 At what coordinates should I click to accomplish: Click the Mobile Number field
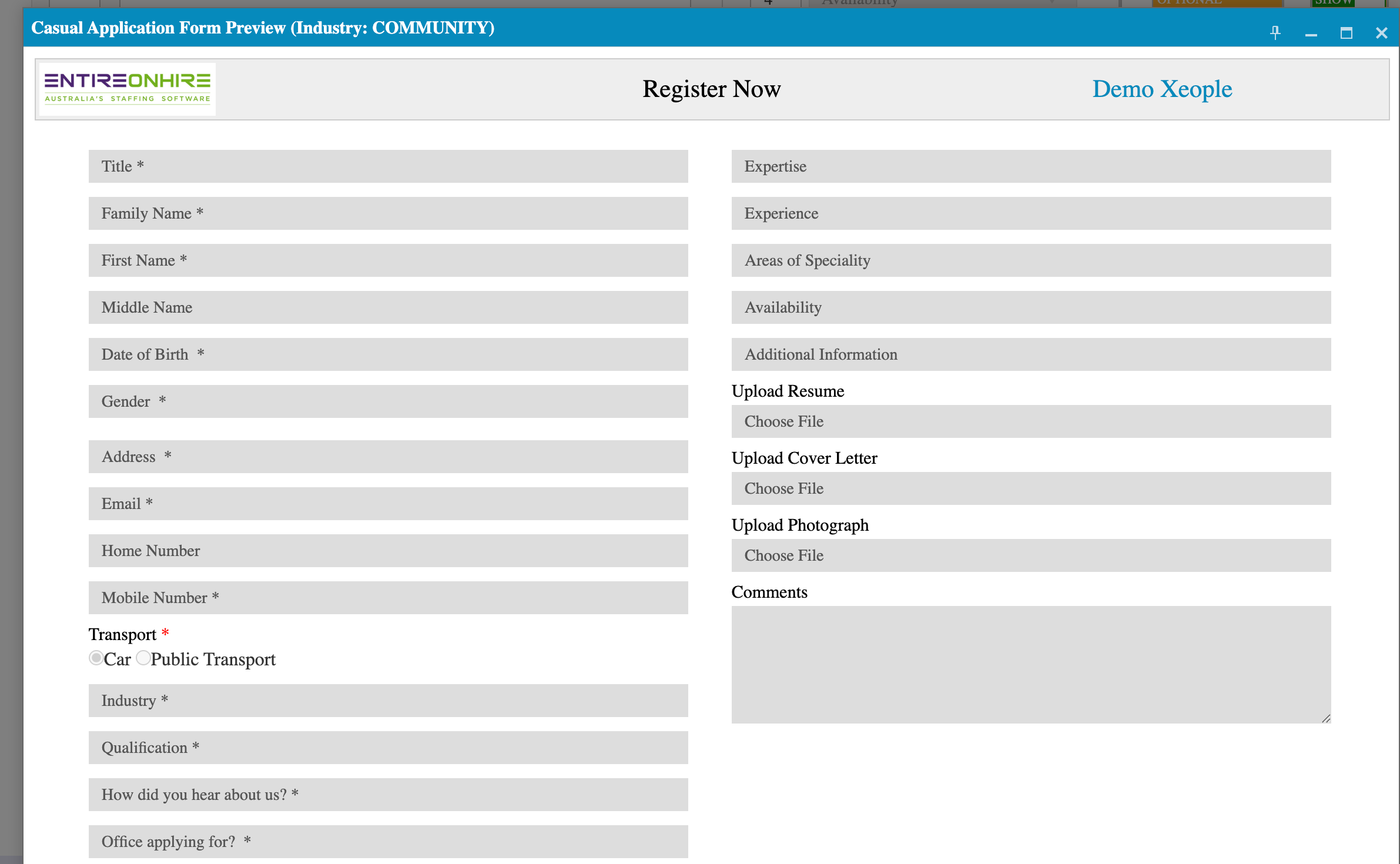click(388, 598)
